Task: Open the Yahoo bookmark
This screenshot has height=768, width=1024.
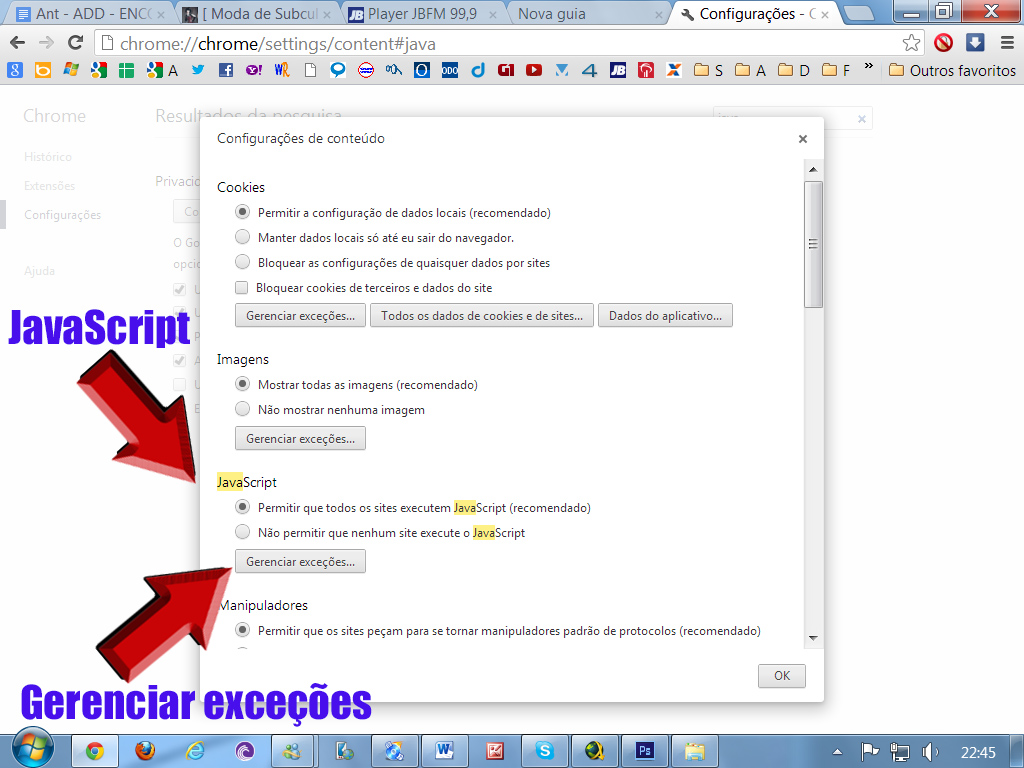Action: point(253,70)
